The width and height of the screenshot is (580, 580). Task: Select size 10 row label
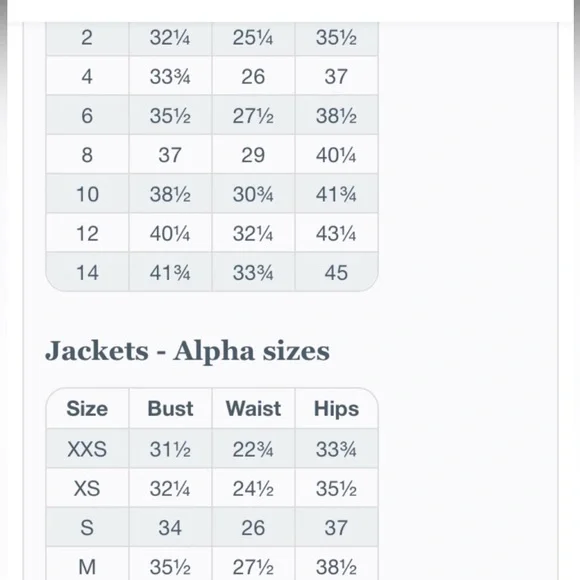pyautogui.click(x=87, y=194)
